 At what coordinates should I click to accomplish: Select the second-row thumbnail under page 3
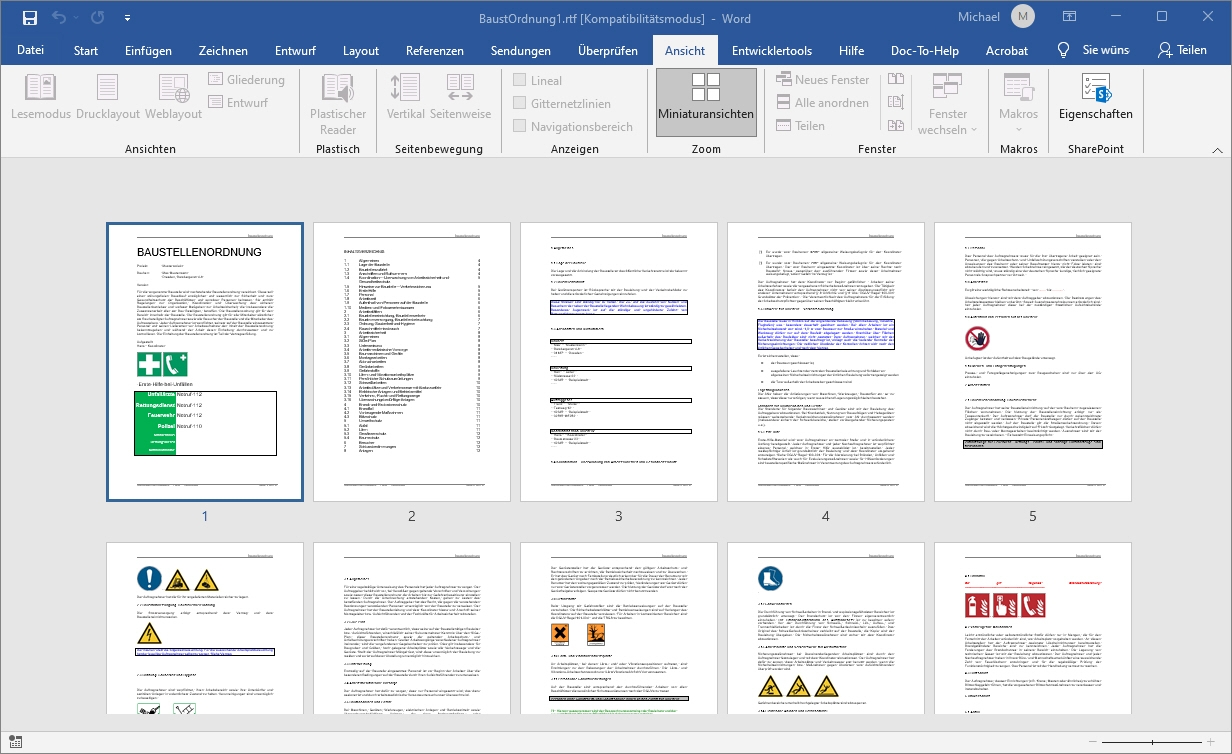tap(619, 629)
